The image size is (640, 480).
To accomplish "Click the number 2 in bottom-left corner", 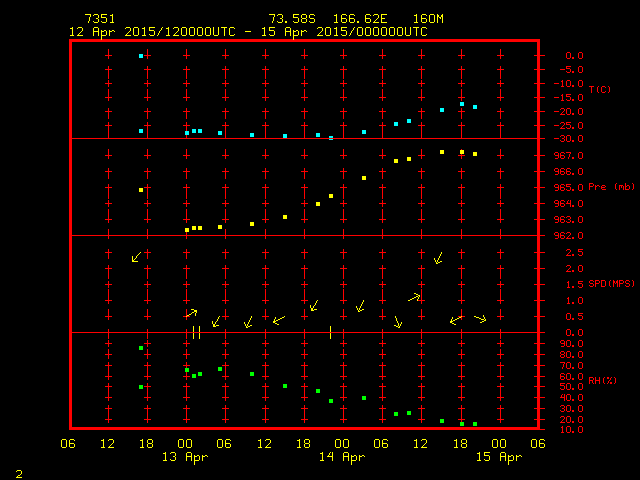I will [x=18, y=471].
